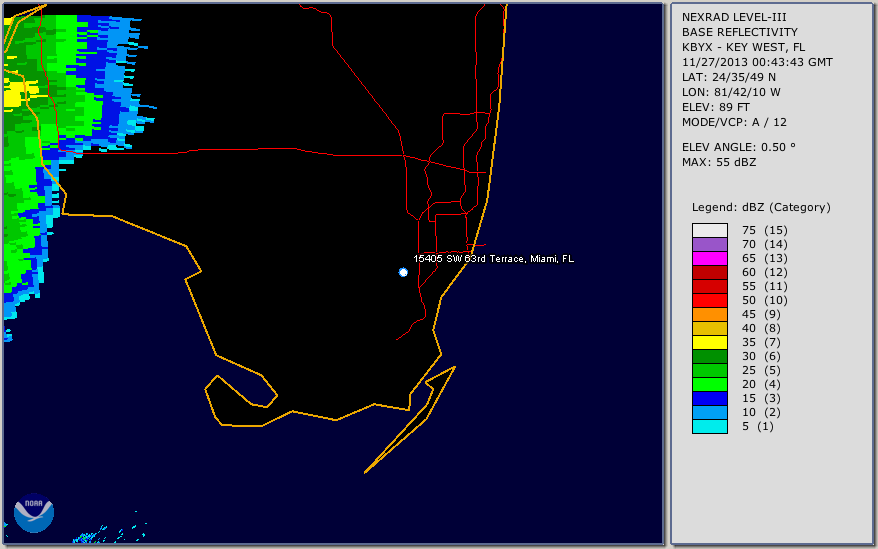Click the legend label 50 (10)
The height and width of the screenshot is (549, 878).
(765, 300)
